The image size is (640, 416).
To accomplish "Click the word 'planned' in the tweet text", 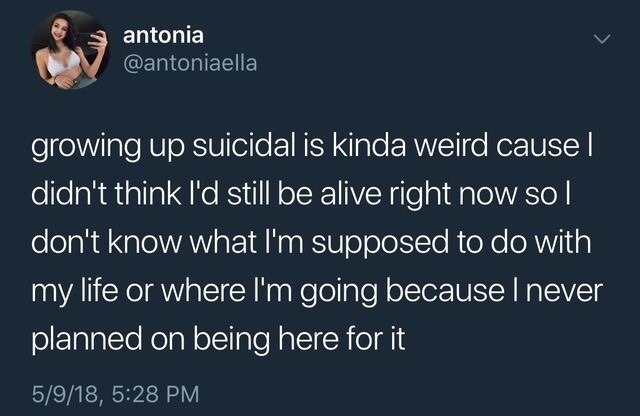I will click(x=87, y=340).
